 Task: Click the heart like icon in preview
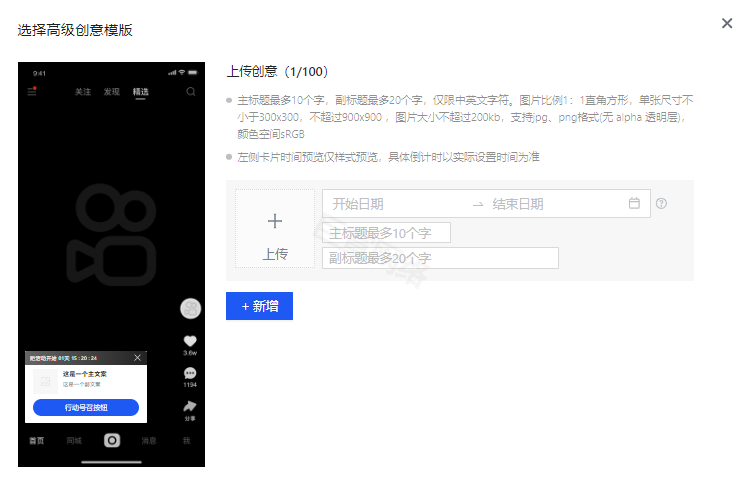190,341
